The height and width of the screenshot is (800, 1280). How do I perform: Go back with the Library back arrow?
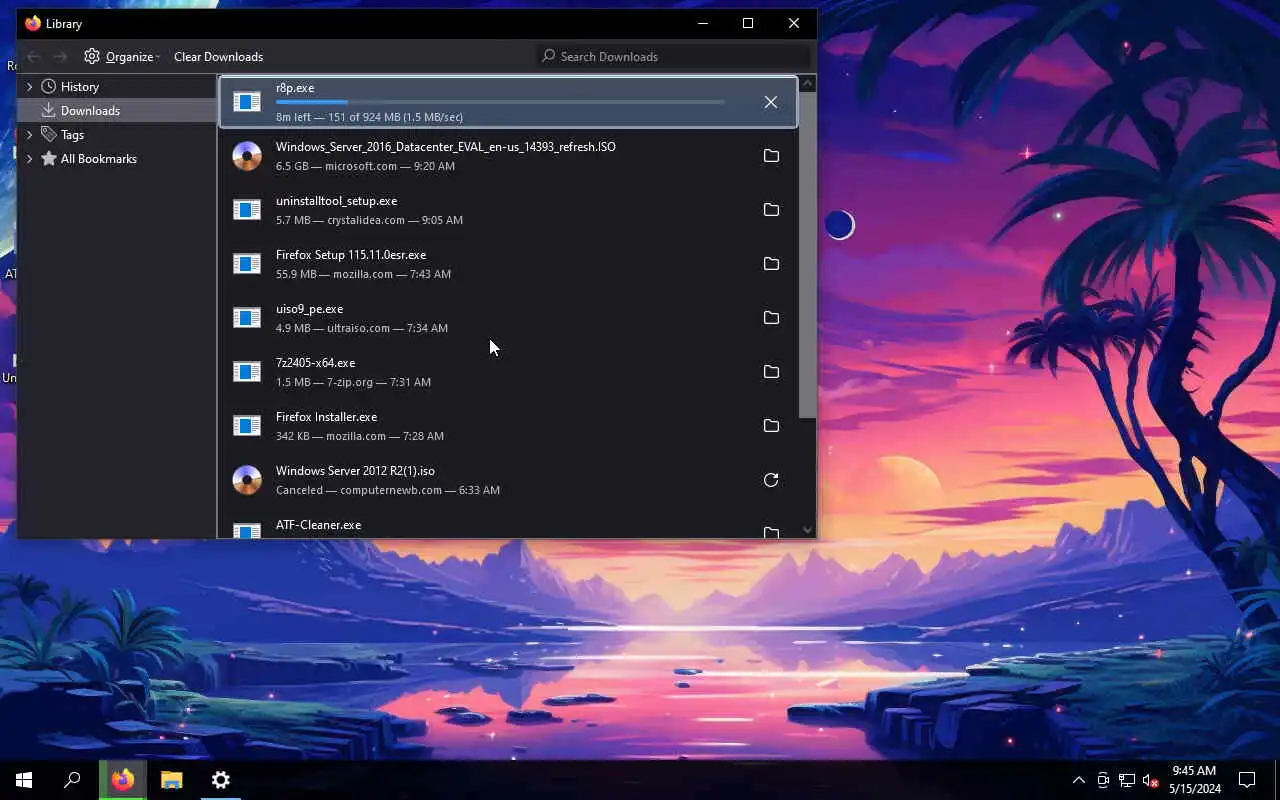click(33, 57)
